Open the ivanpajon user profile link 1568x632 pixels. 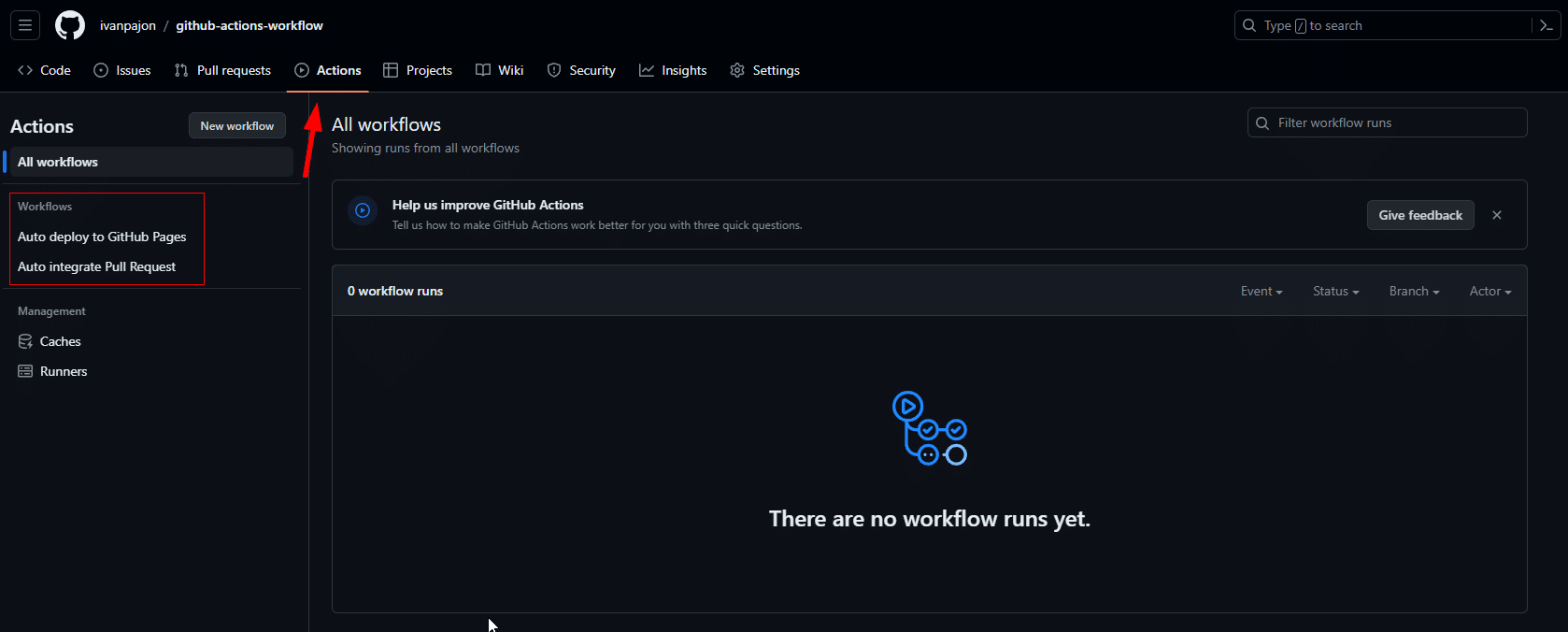tap(128, 25)
